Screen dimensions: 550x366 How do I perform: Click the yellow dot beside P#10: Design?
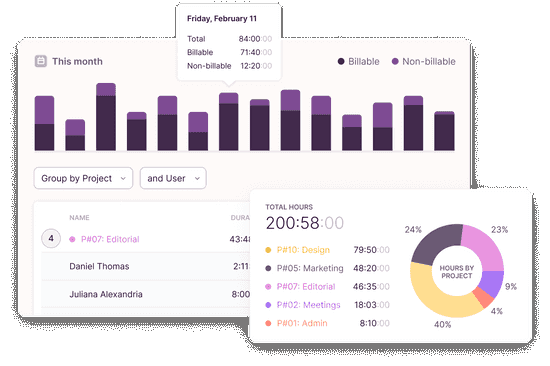point(268,250)
